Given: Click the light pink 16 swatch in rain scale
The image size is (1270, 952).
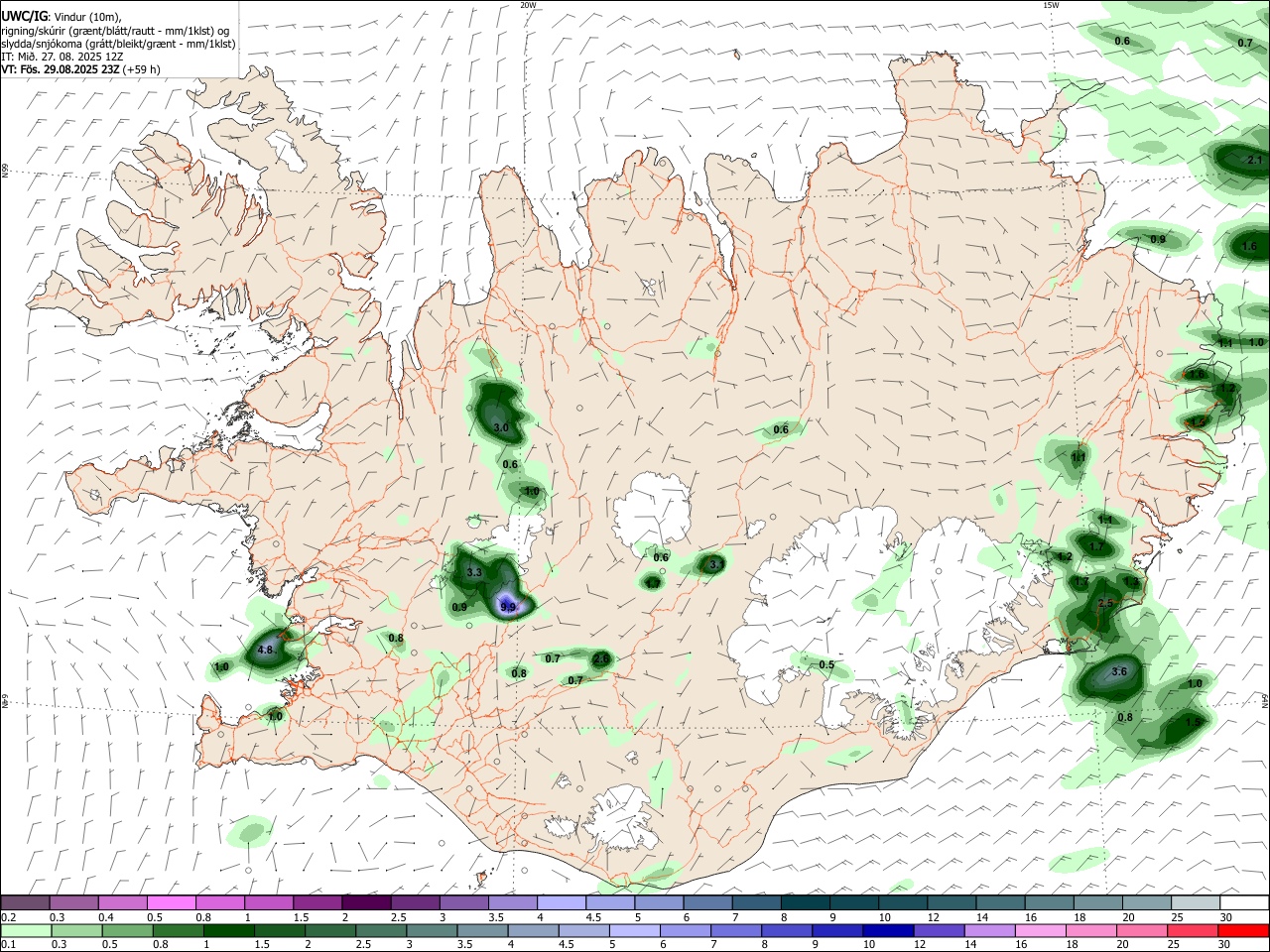Looking at the screenshot, I should coord(1040,931).
